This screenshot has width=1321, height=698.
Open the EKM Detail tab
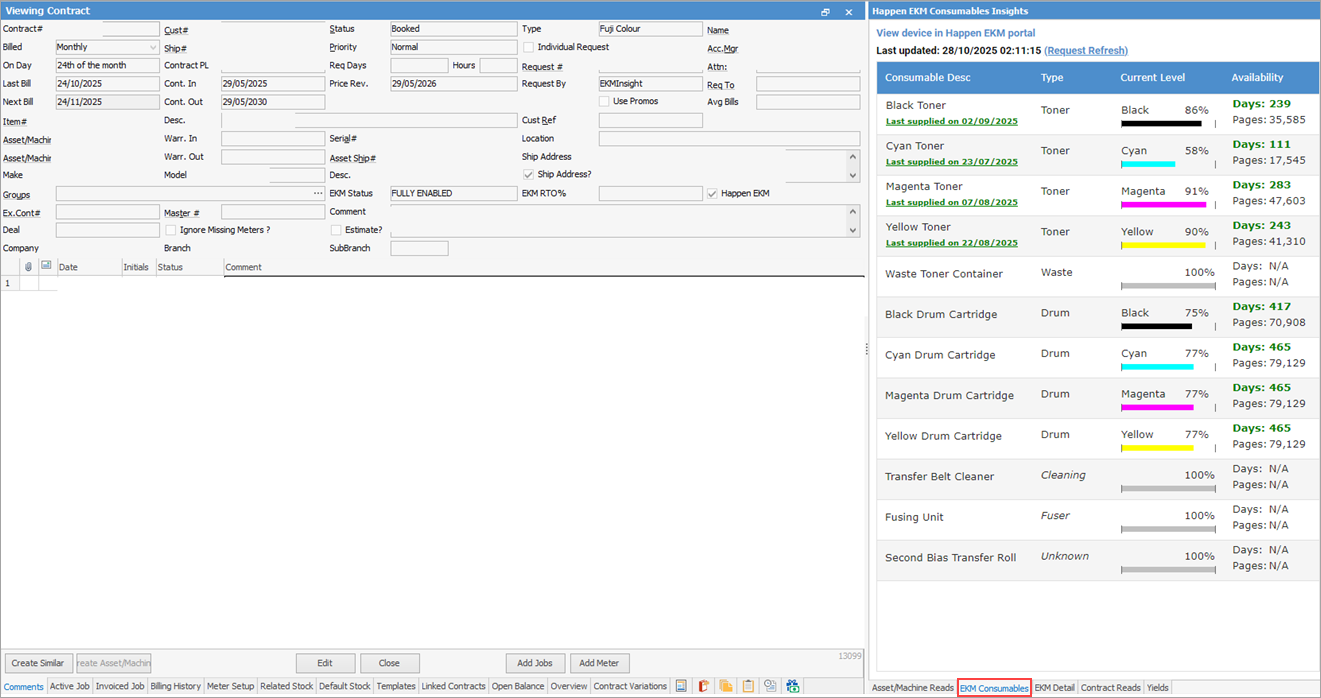(x=1054, y=688)
